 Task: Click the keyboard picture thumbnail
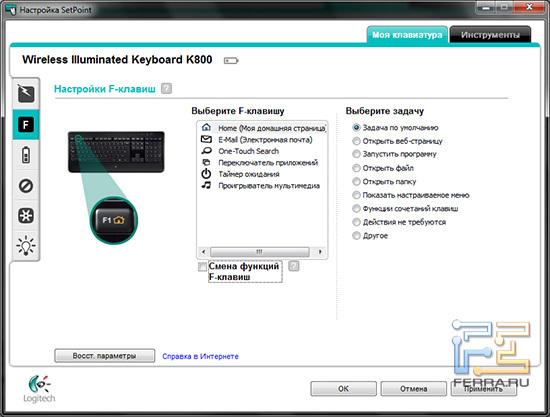116,152
